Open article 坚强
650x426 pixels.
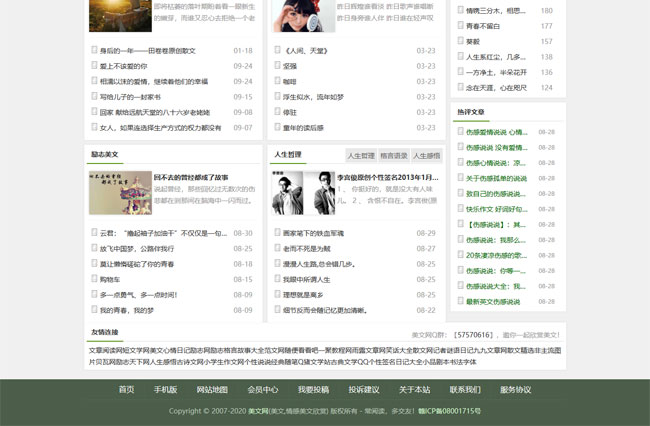coord(290,66)
